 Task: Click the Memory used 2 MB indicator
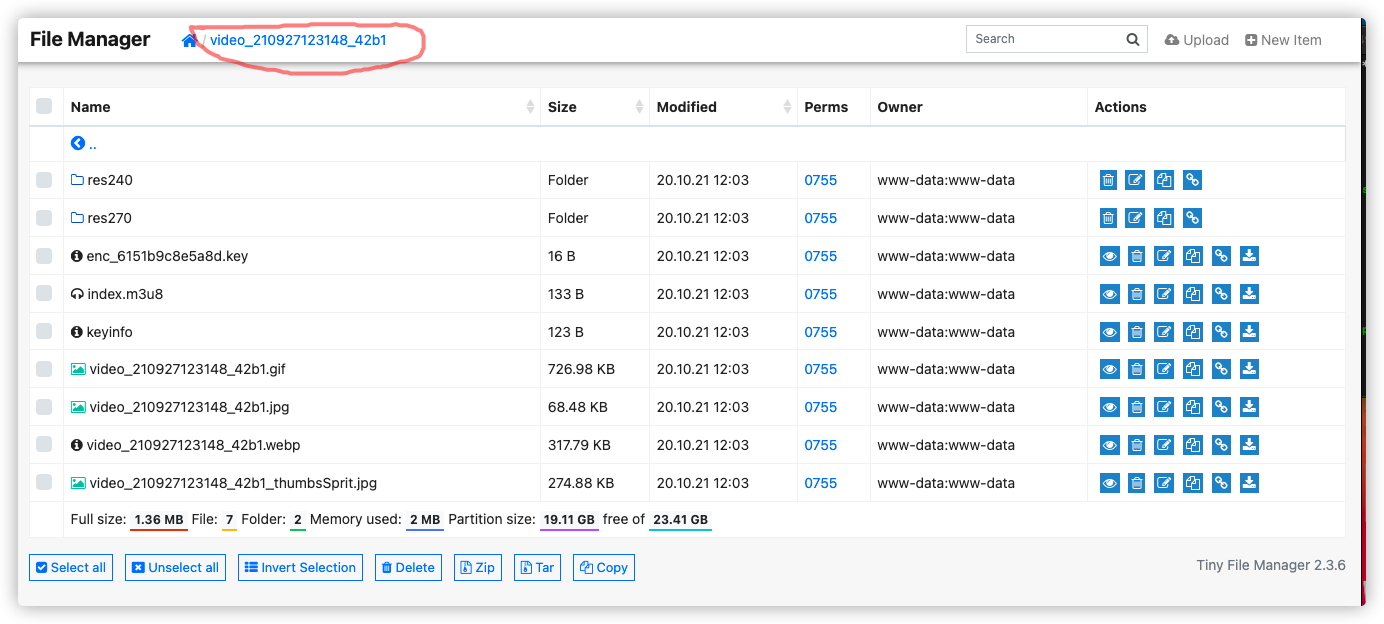(x=420, y=519)
